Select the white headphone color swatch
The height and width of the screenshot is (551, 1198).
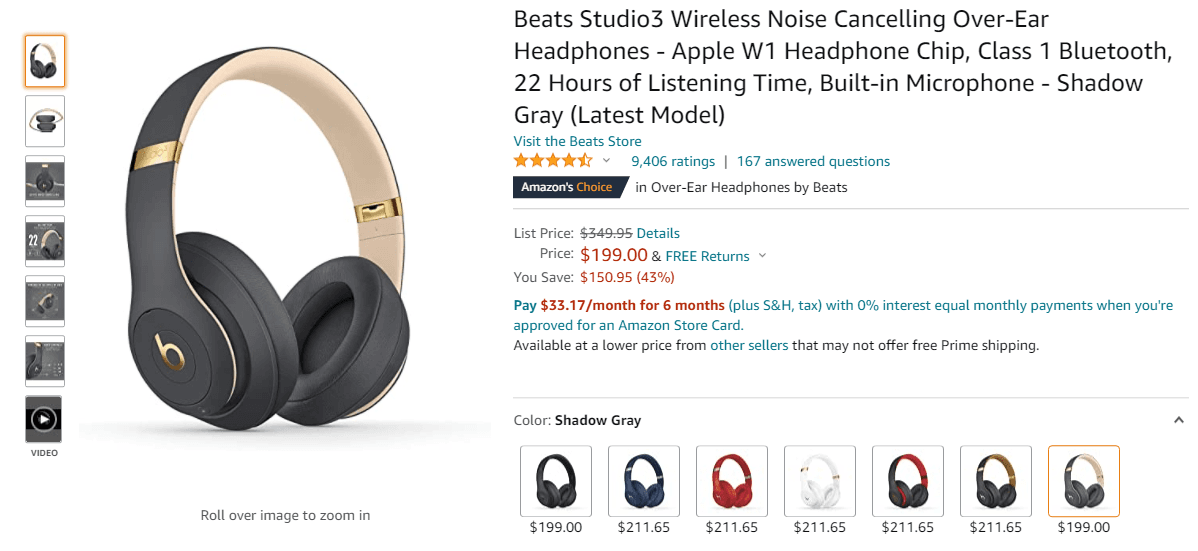[x=820, y=481]
